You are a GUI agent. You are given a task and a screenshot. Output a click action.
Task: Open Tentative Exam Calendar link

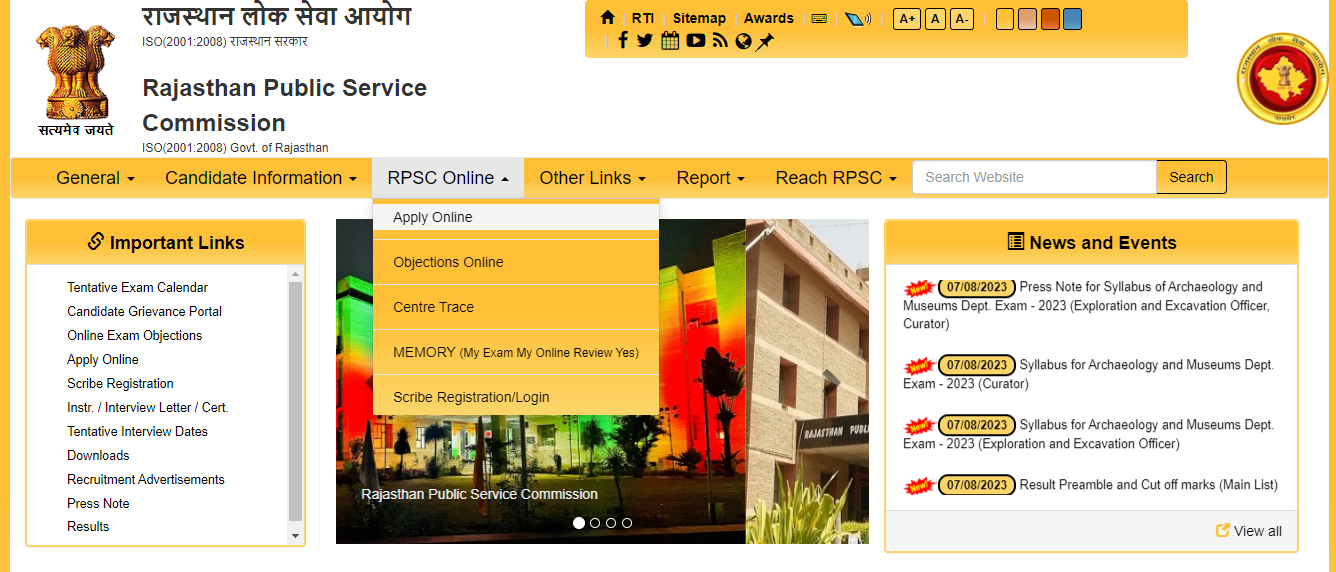tap(137, 287)
